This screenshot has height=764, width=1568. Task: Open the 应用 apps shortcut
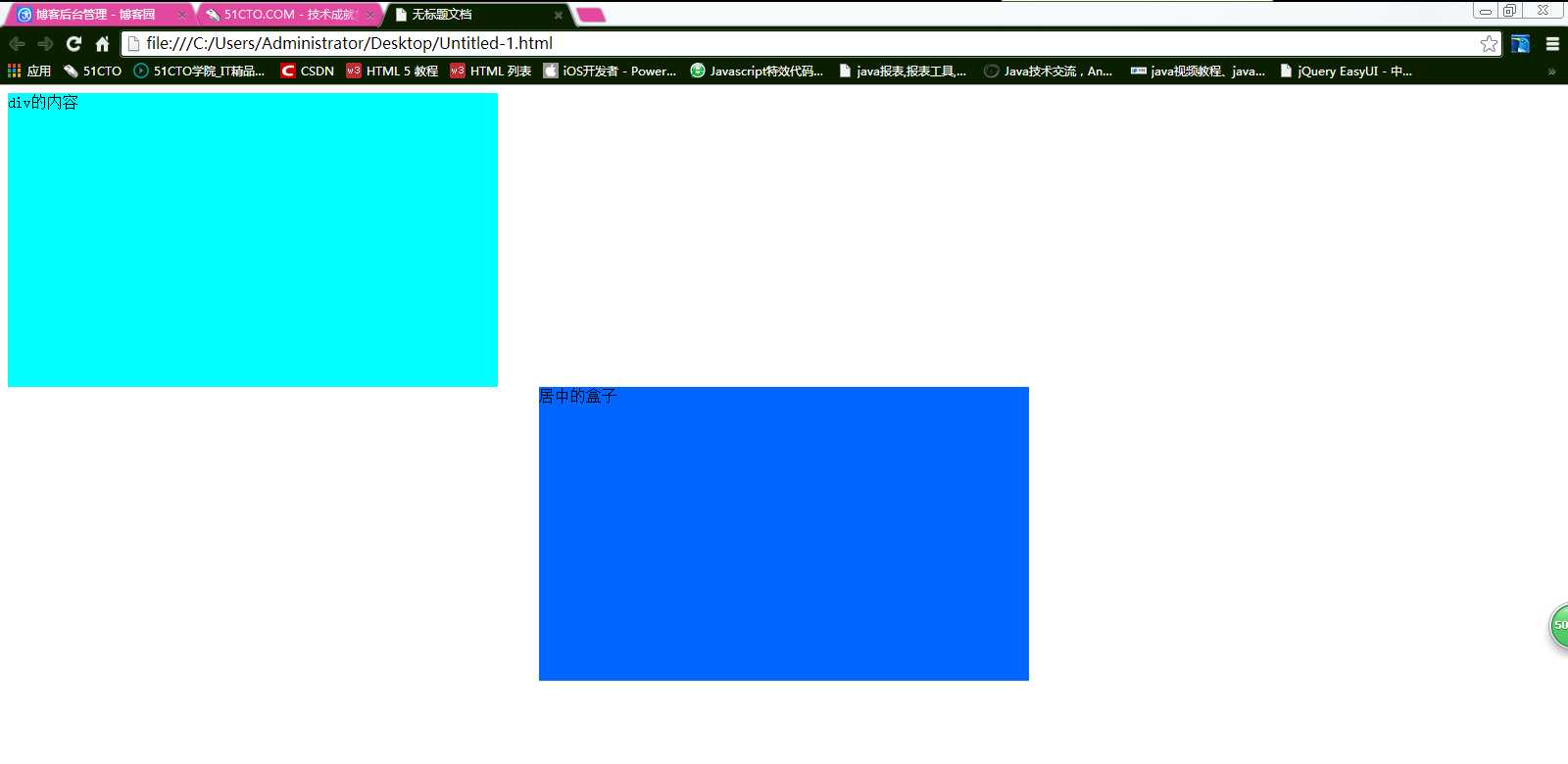pyautogui.click(x=29, y=71)
